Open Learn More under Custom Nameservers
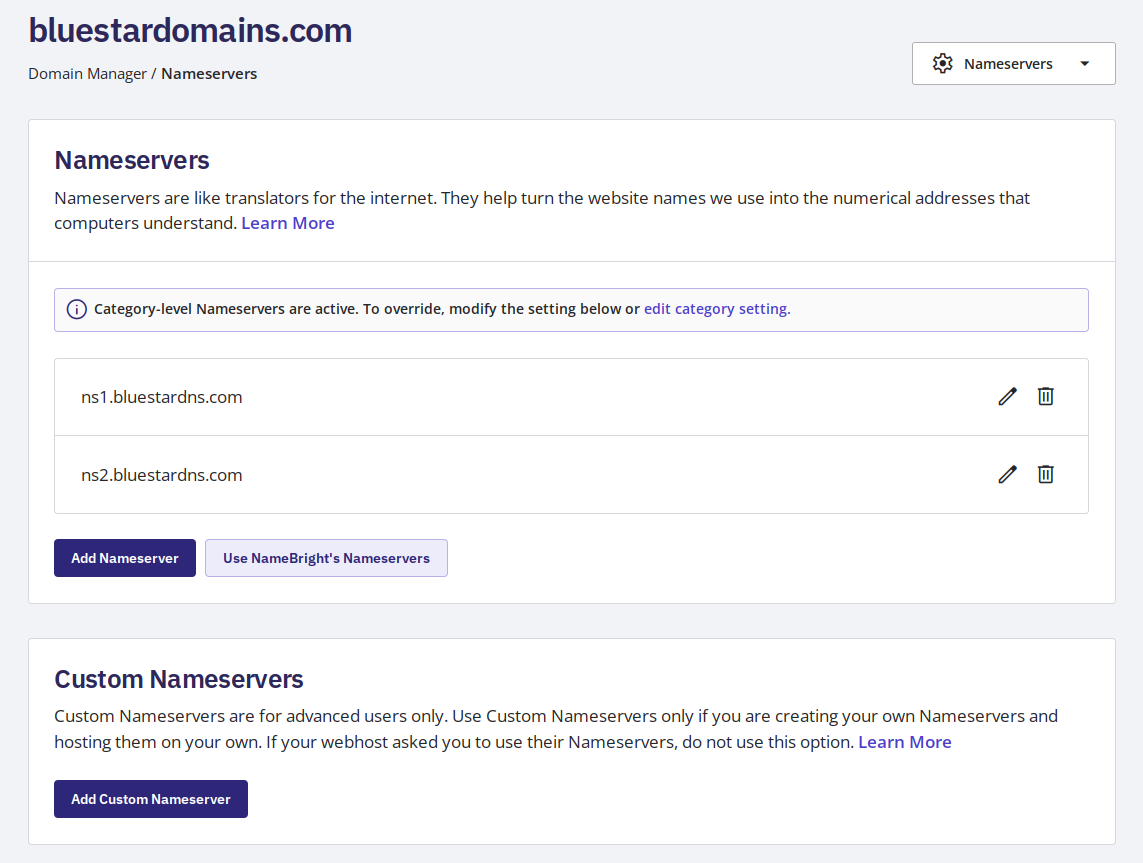1143x863 pixels. pyautogui.click(x=904, y=742)
